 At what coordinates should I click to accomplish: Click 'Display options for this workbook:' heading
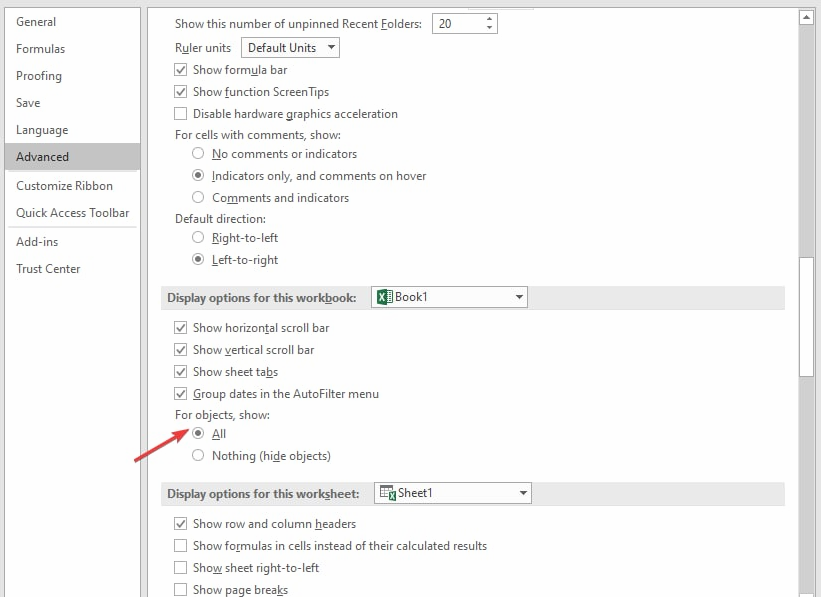[262, 298]
